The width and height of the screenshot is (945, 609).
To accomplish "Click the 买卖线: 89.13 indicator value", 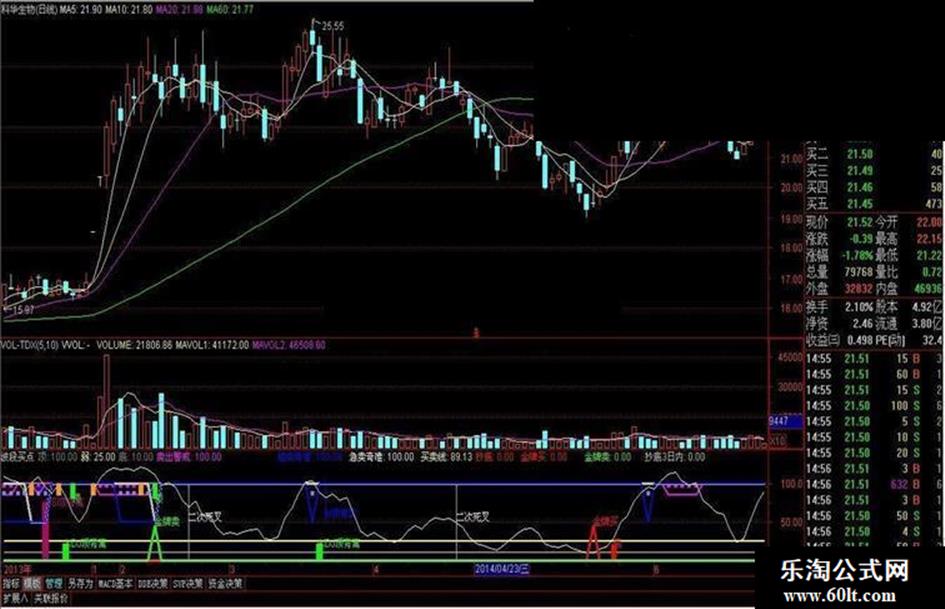I will coord(447,457).
